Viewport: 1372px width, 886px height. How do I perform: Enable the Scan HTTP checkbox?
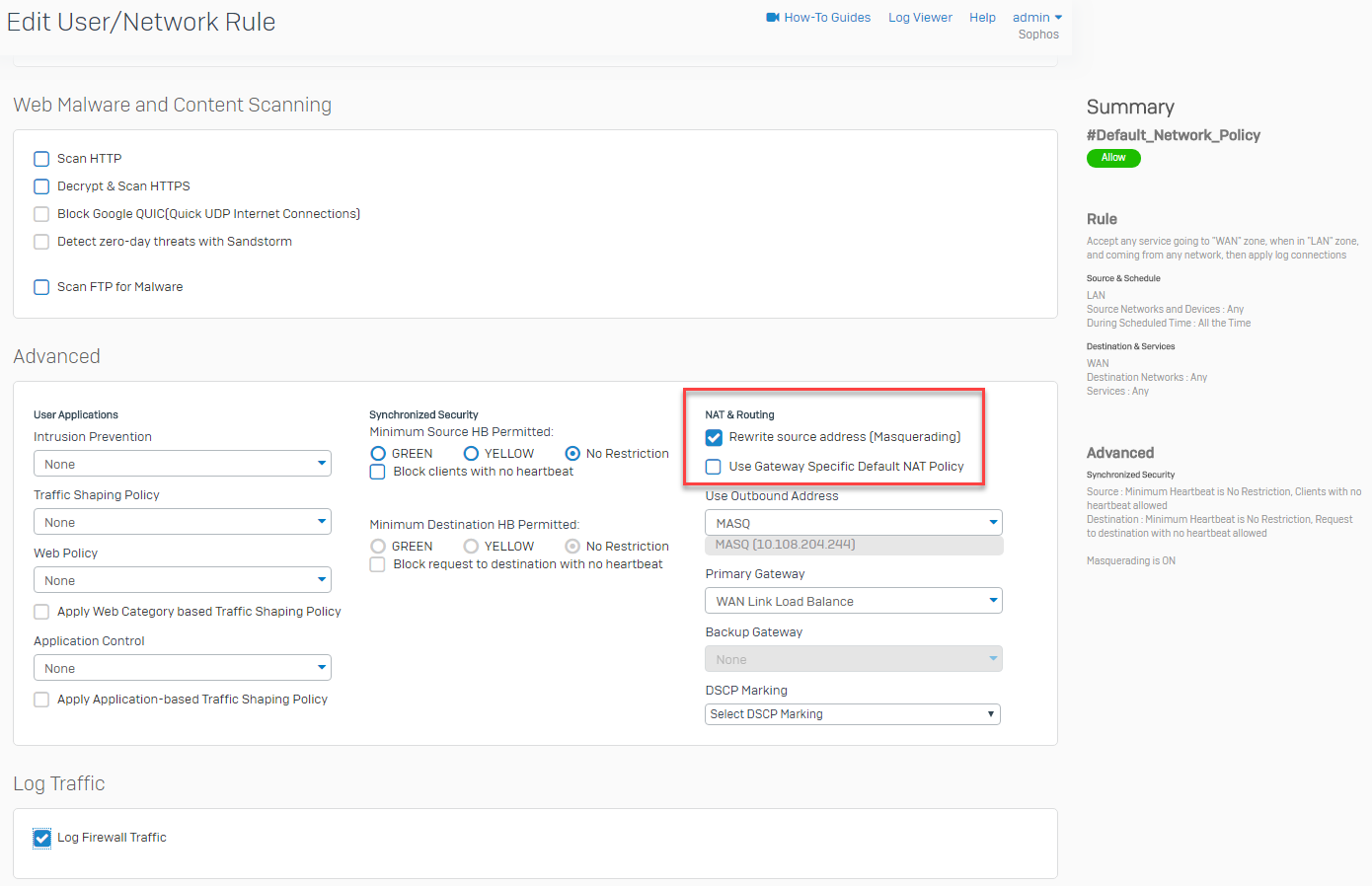tap(41, 159)
